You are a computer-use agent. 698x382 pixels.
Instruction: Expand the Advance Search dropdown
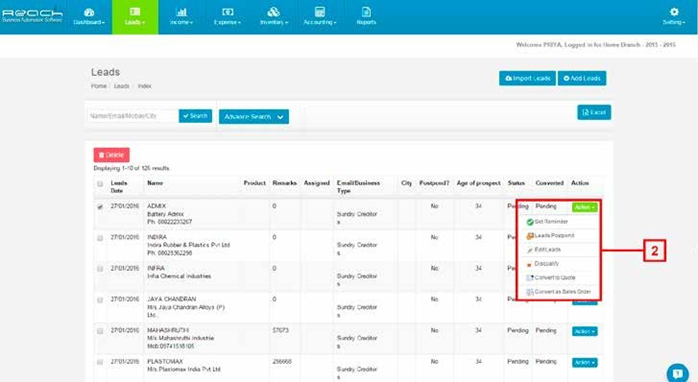click(x=254, y=117)
